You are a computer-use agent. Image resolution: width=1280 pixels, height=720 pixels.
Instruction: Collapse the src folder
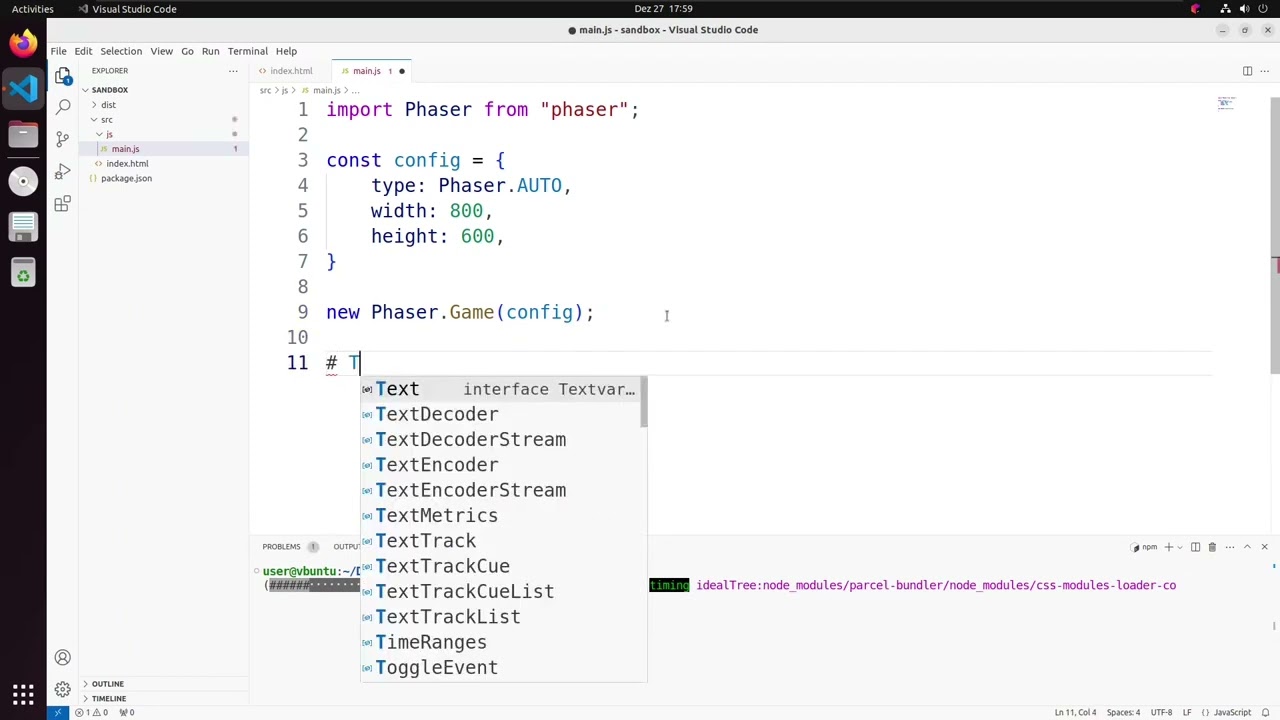106,120
